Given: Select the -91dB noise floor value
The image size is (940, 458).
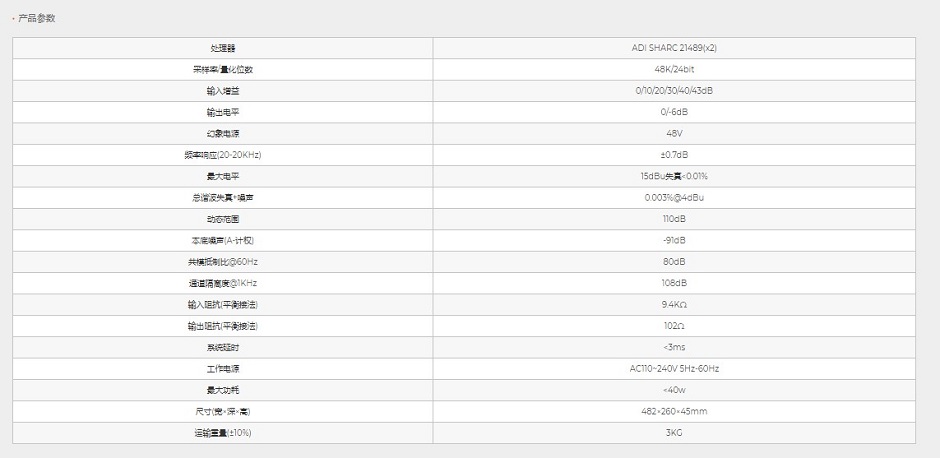Looking at the screenshot, I should 674,240.
